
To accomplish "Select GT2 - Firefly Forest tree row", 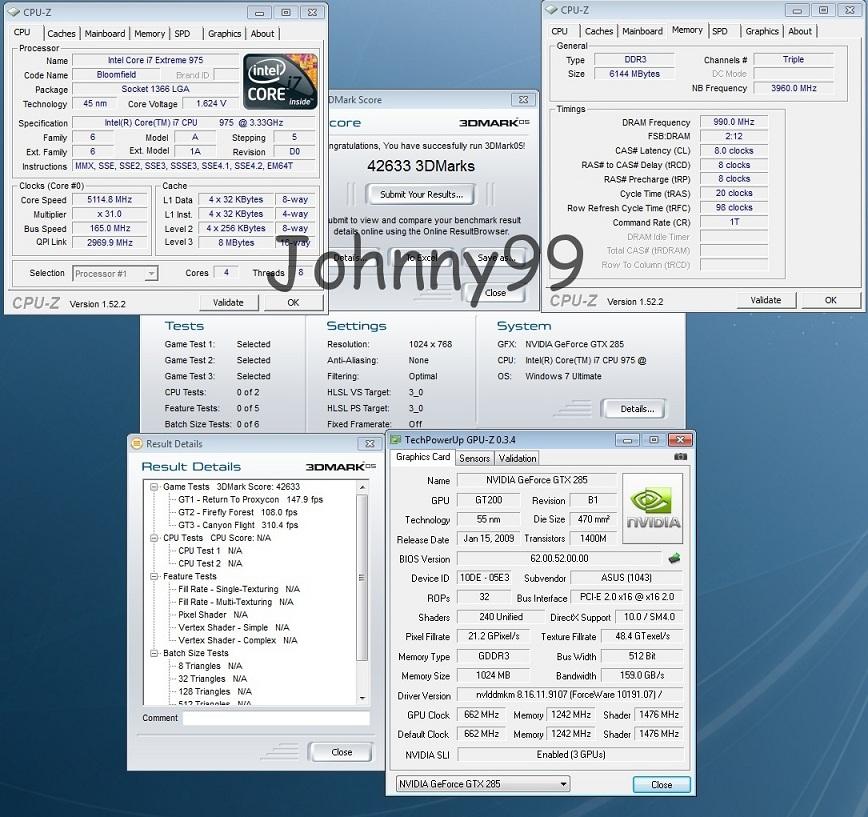I will [x=237, y=512].
